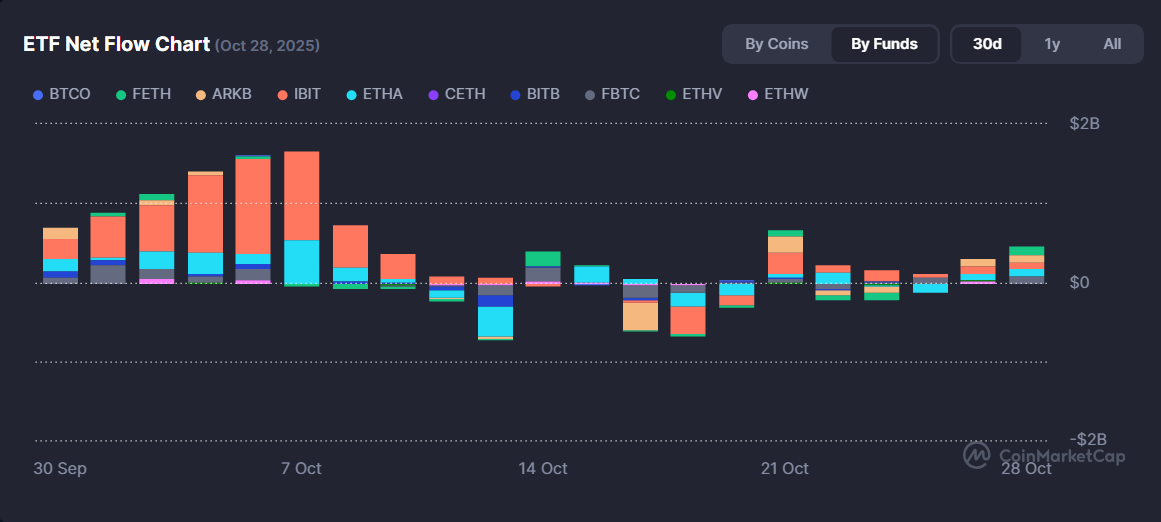Click the 28 Oct stacked bar

1026,265
